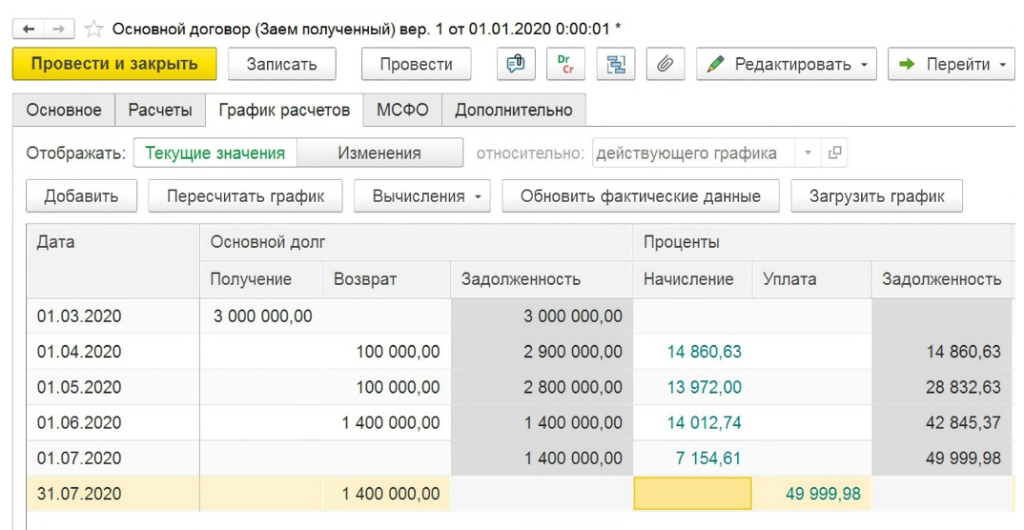This screenshot has height=530, width=1024.
Task: Open the Дополнительно tab
Action: coord(513,110)
